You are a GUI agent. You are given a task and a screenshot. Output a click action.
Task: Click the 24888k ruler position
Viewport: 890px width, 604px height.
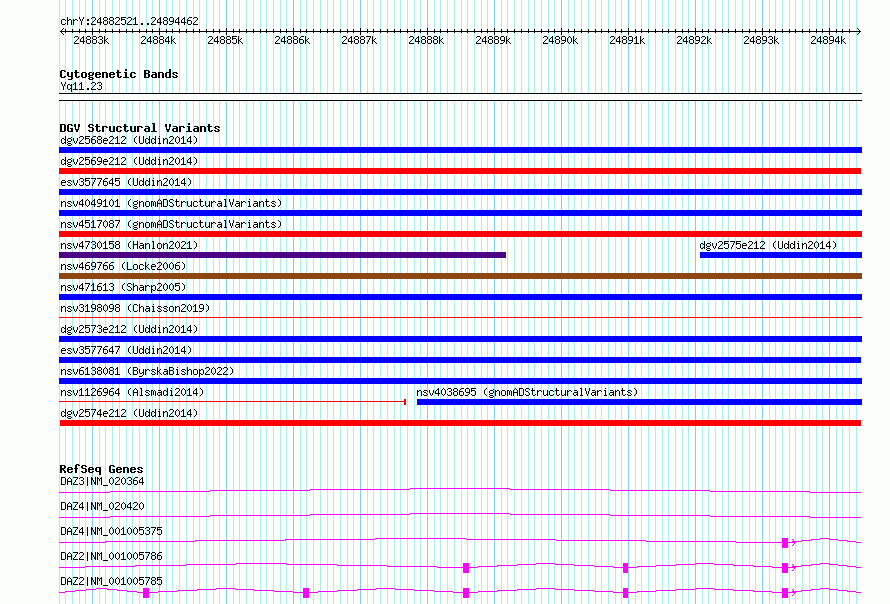point(426,40)
